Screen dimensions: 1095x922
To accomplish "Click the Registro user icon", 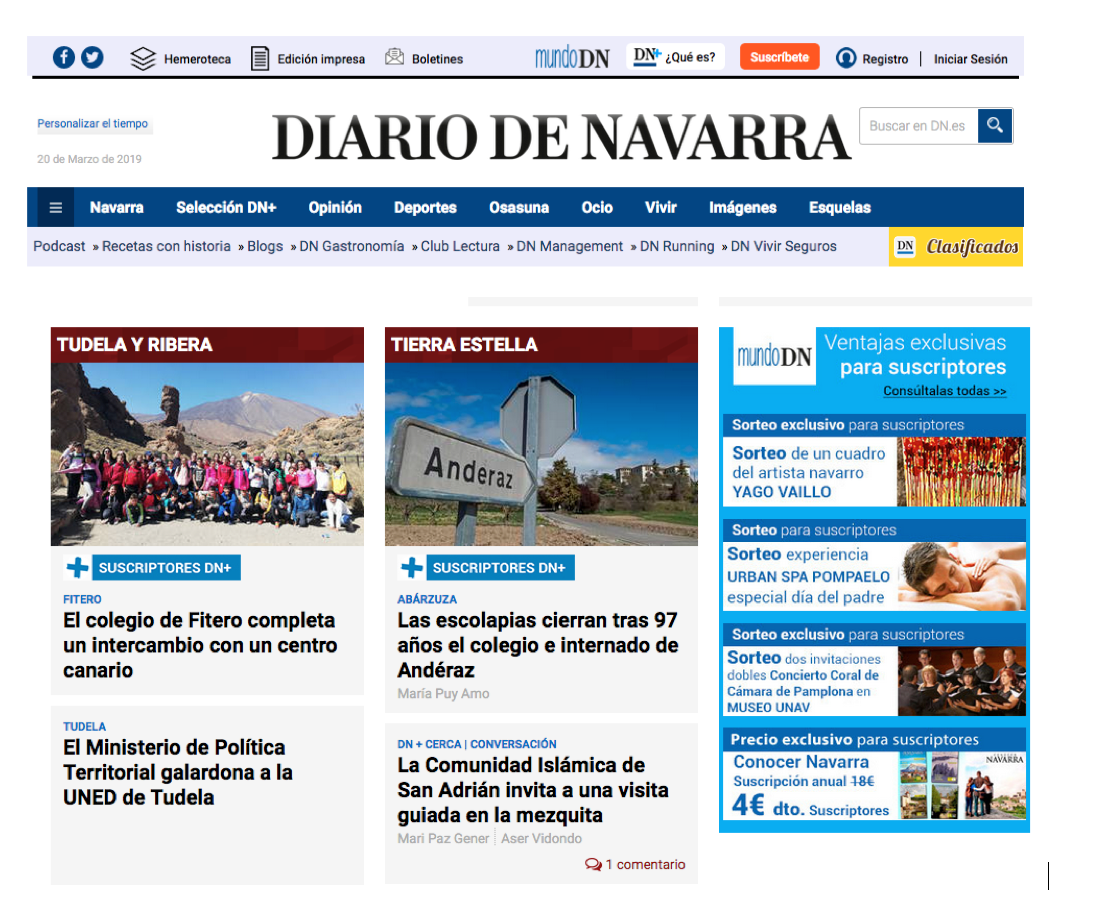I will [x=846, y=58].
